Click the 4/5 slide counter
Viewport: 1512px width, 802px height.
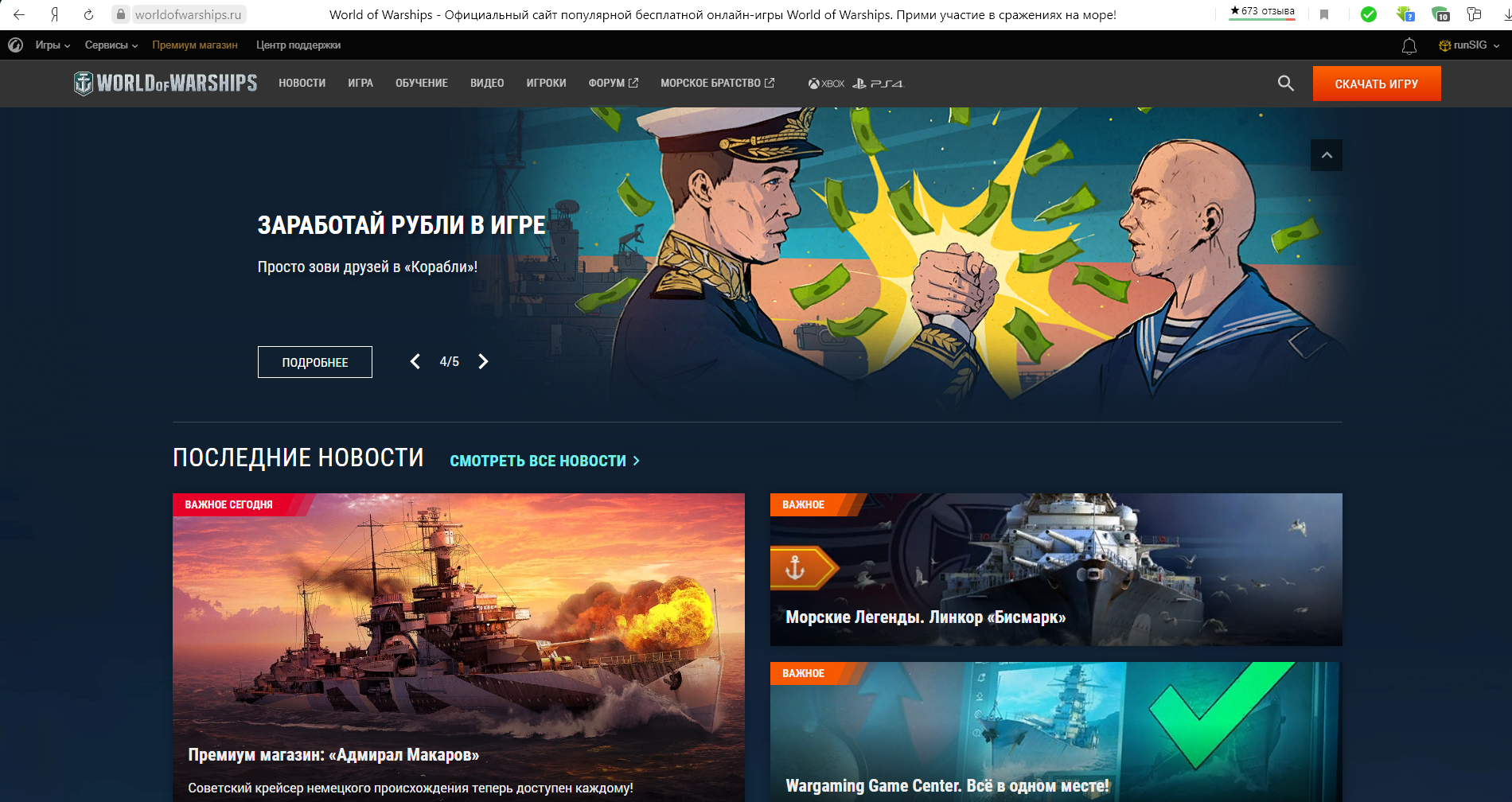pyautogui.click(x=450, y=362)
